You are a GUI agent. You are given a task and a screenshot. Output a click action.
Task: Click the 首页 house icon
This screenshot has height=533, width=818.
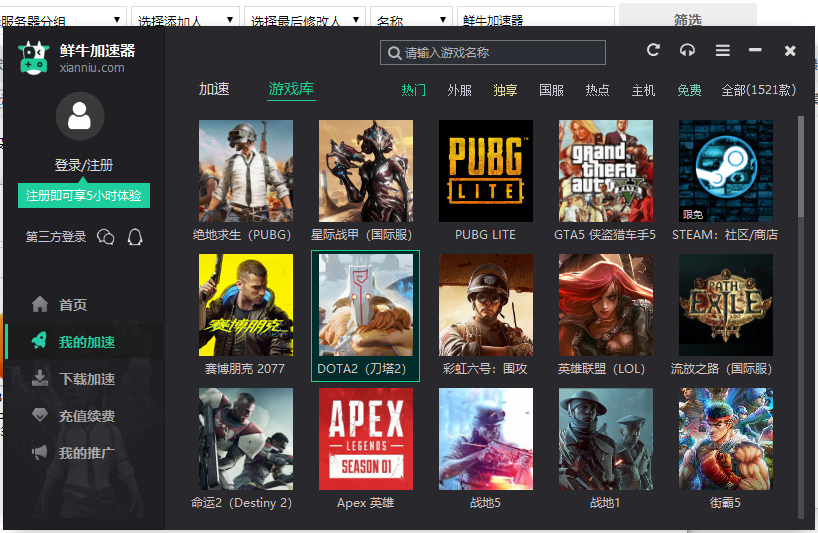point(40,304)
